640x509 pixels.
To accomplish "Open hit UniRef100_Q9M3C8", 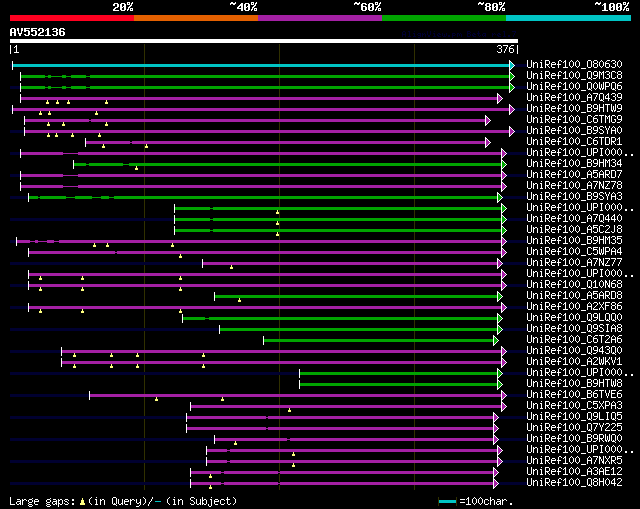I will pyautogui.click(x=574, y=76).
